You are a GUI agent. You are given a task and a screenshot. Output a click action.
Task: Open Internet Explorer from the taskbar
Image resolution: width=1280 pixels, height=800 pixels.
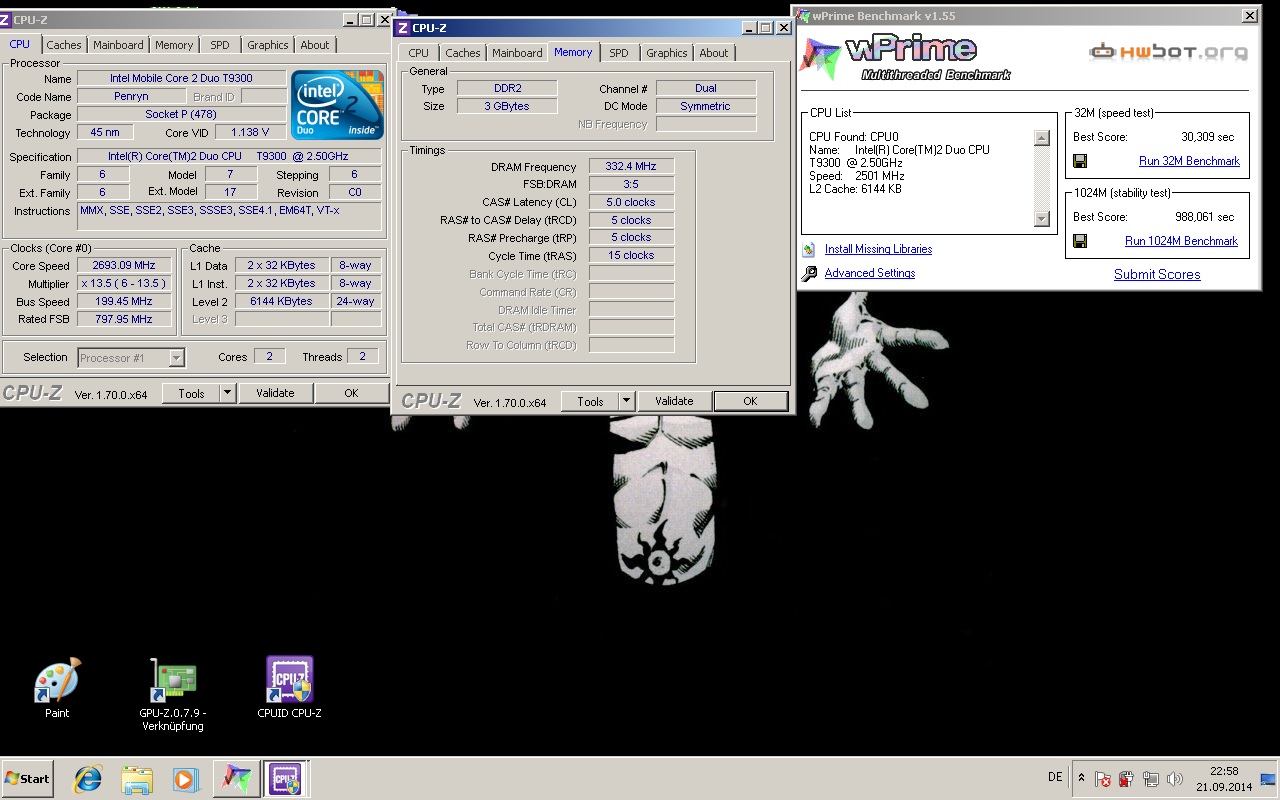pos(88,779)
